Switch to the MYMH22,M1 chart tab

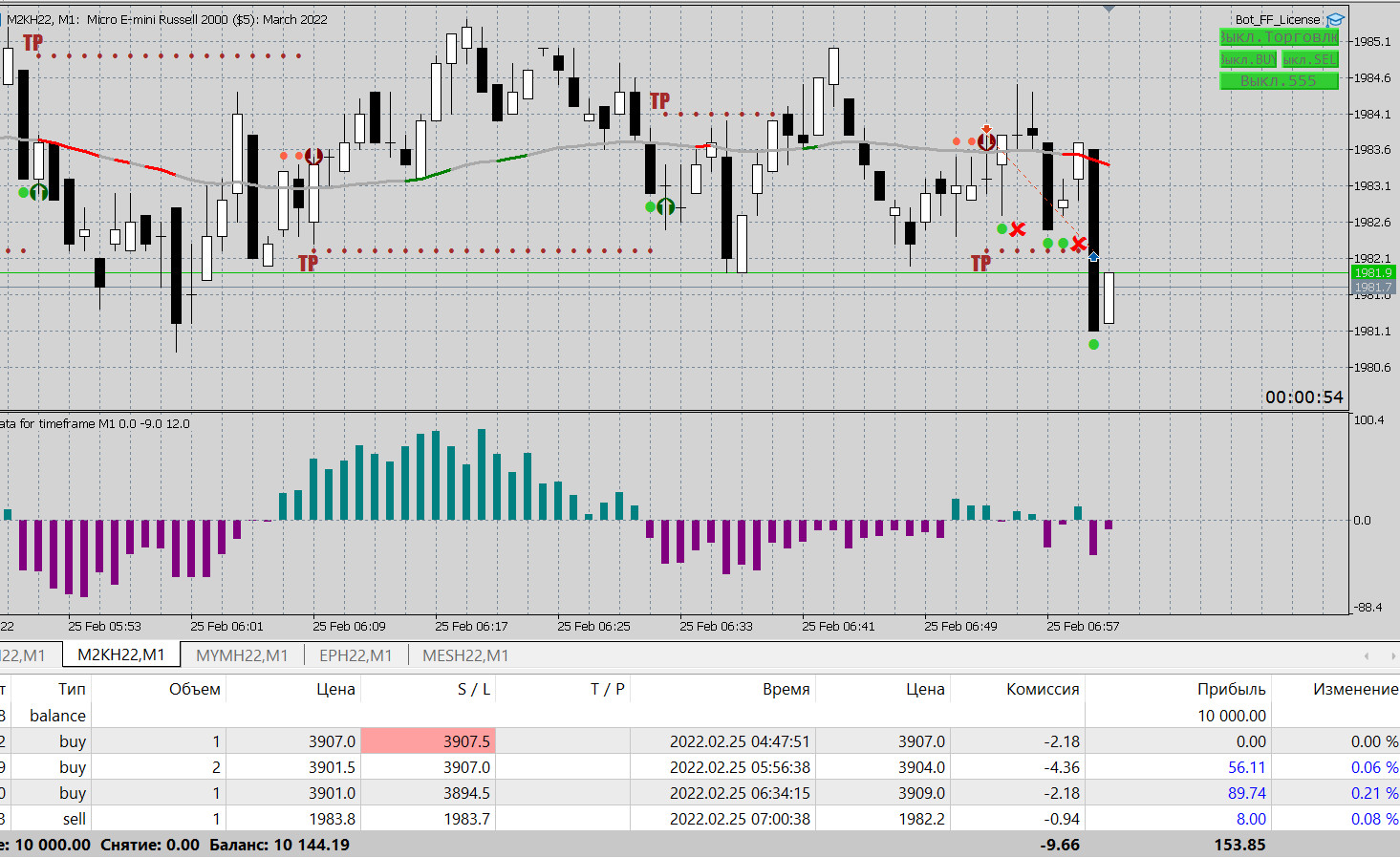click(x=242, y=655)
